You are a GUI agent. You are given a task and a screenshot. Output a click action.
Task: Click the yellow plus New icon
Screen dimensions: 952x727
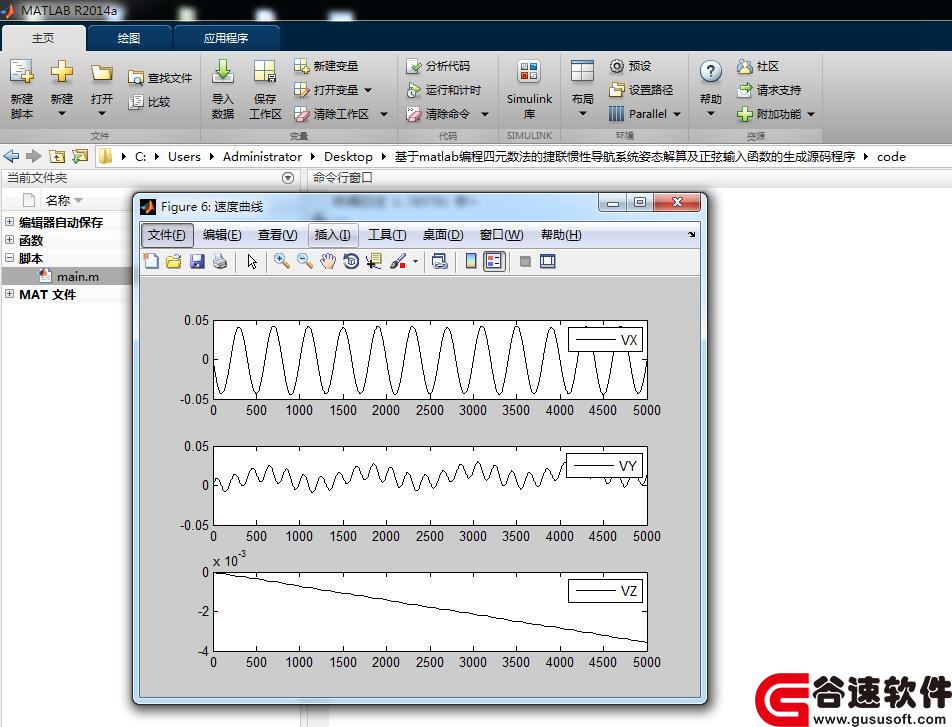click(61, 72)
